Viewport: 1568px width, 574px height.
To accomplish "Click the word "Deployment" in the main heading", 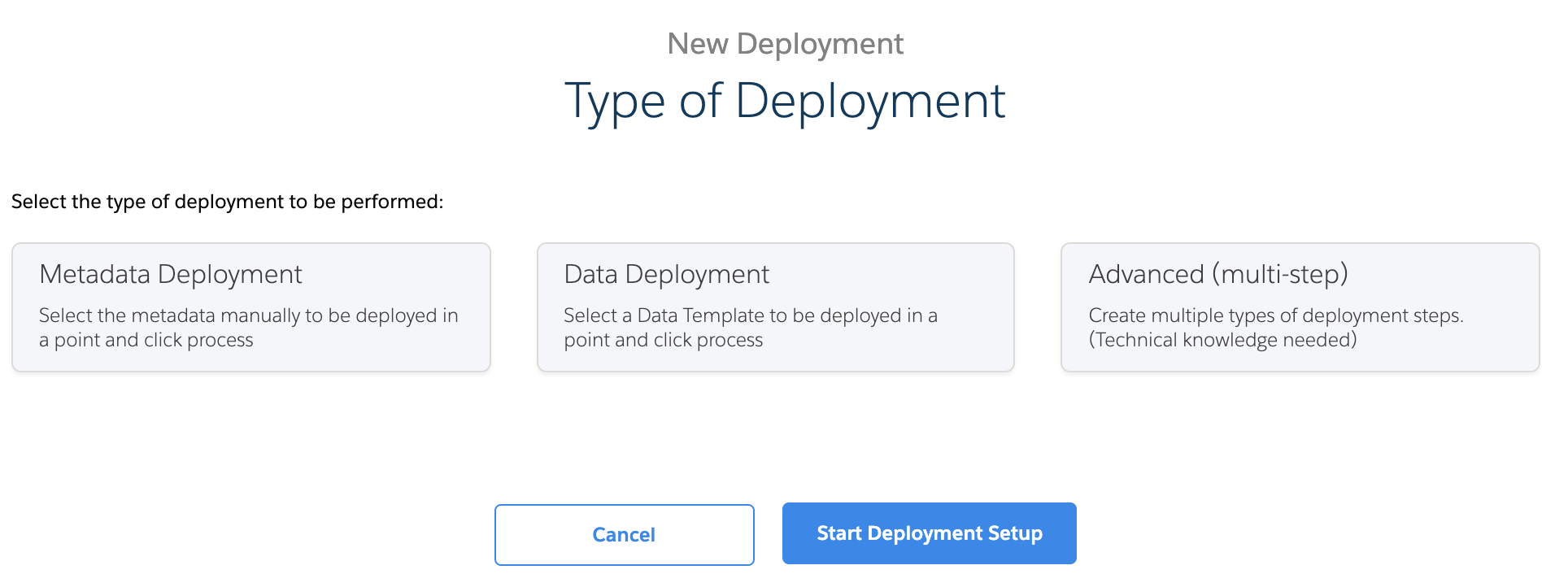I will [869, 101].
